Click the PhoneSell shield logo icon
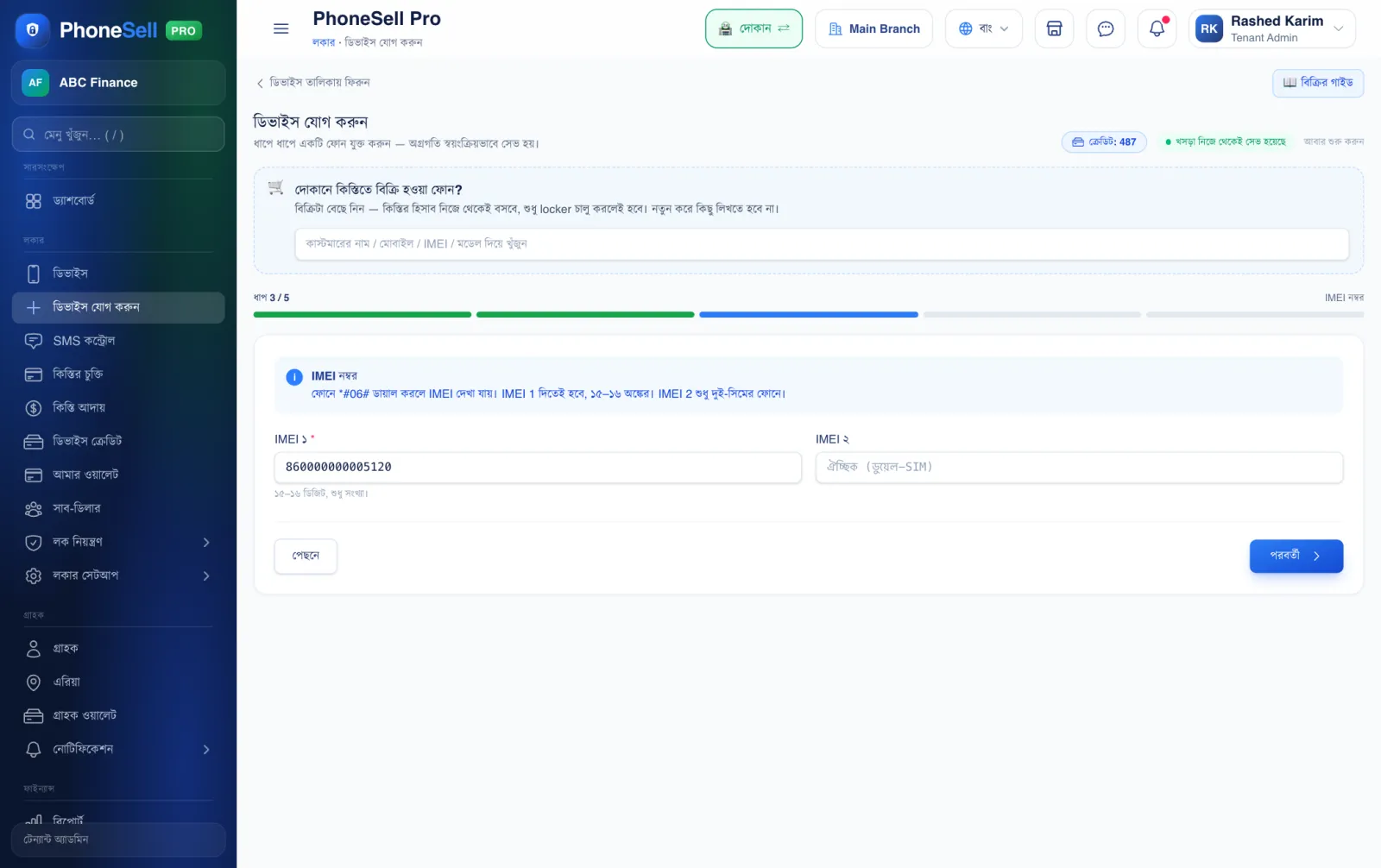This screenshot has width=1381, height=868. [x=33, y=30]
